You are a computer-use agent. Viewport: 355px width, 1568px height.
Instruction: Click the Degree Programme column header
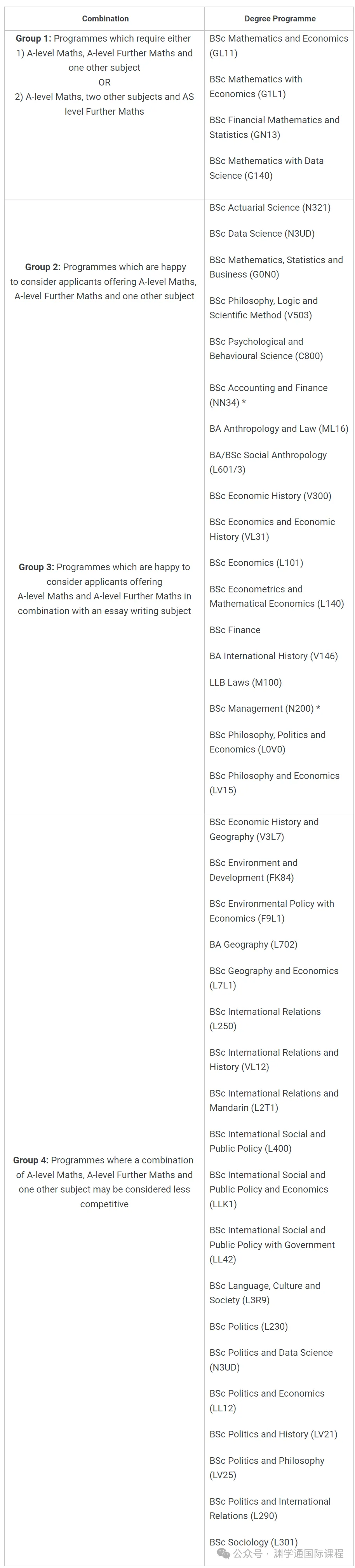point(280,19)
